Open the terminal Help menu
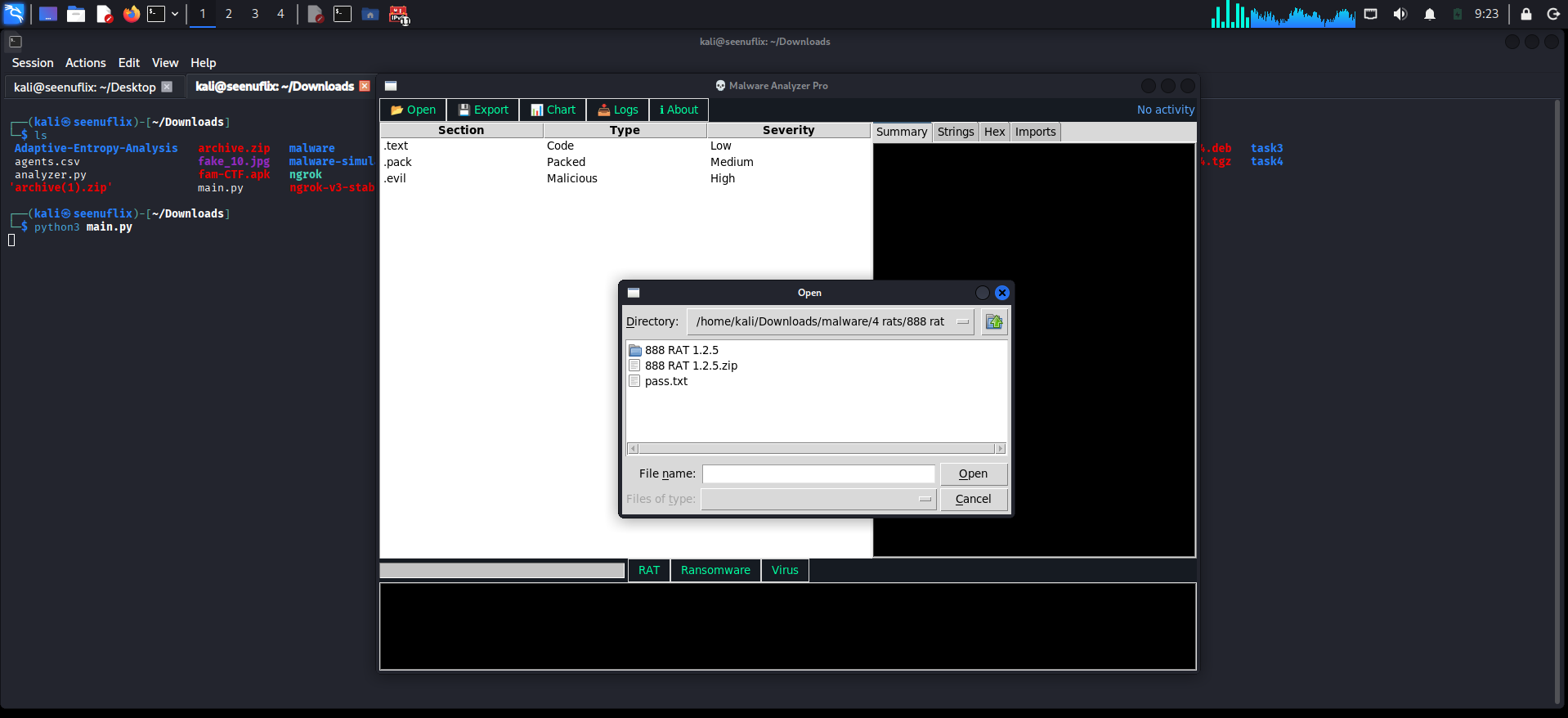The width and height of the screenshot is (1568, 718). [204, 63]
